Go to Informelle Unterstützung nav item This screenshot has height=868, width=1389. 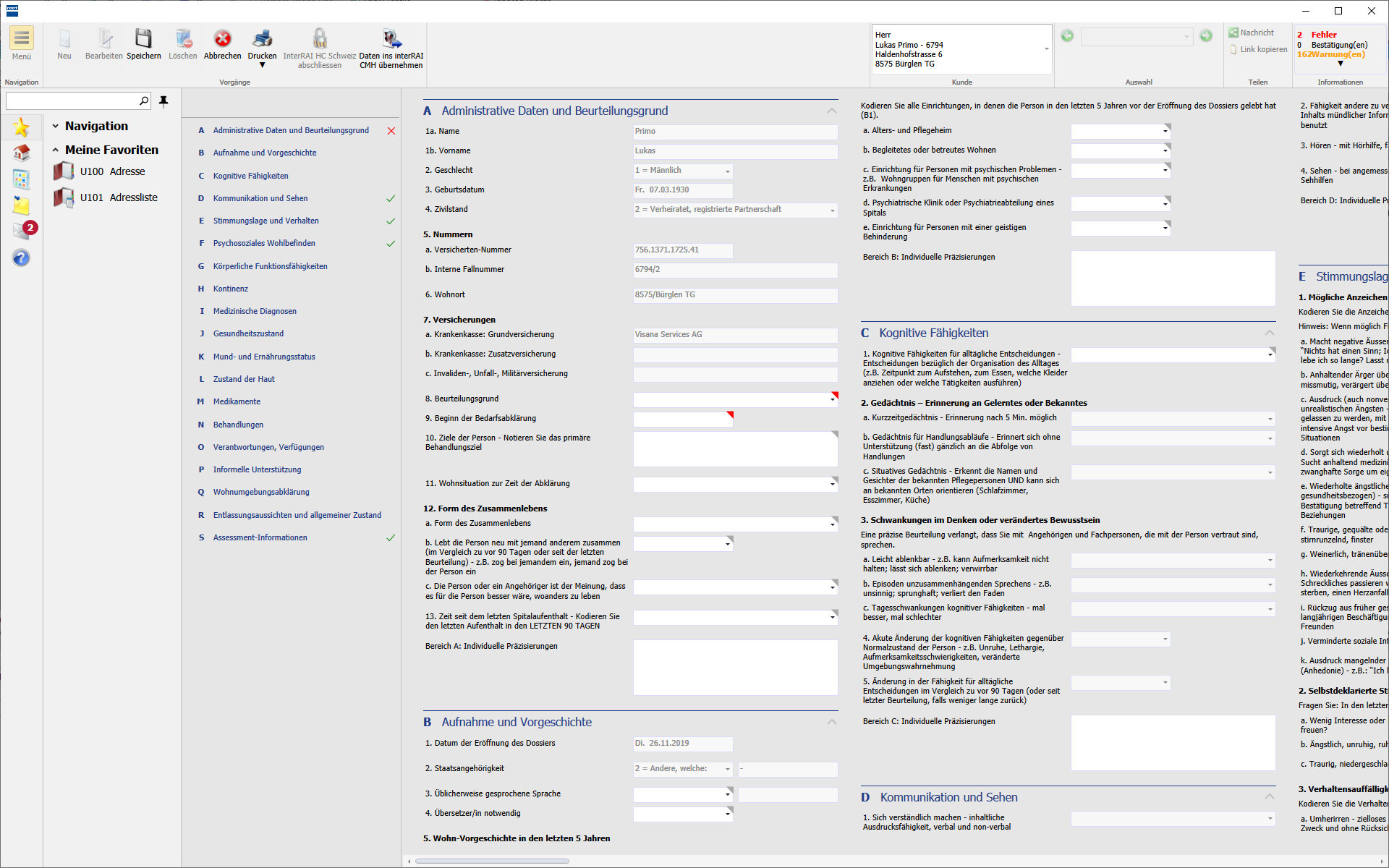tap(257, 469)
